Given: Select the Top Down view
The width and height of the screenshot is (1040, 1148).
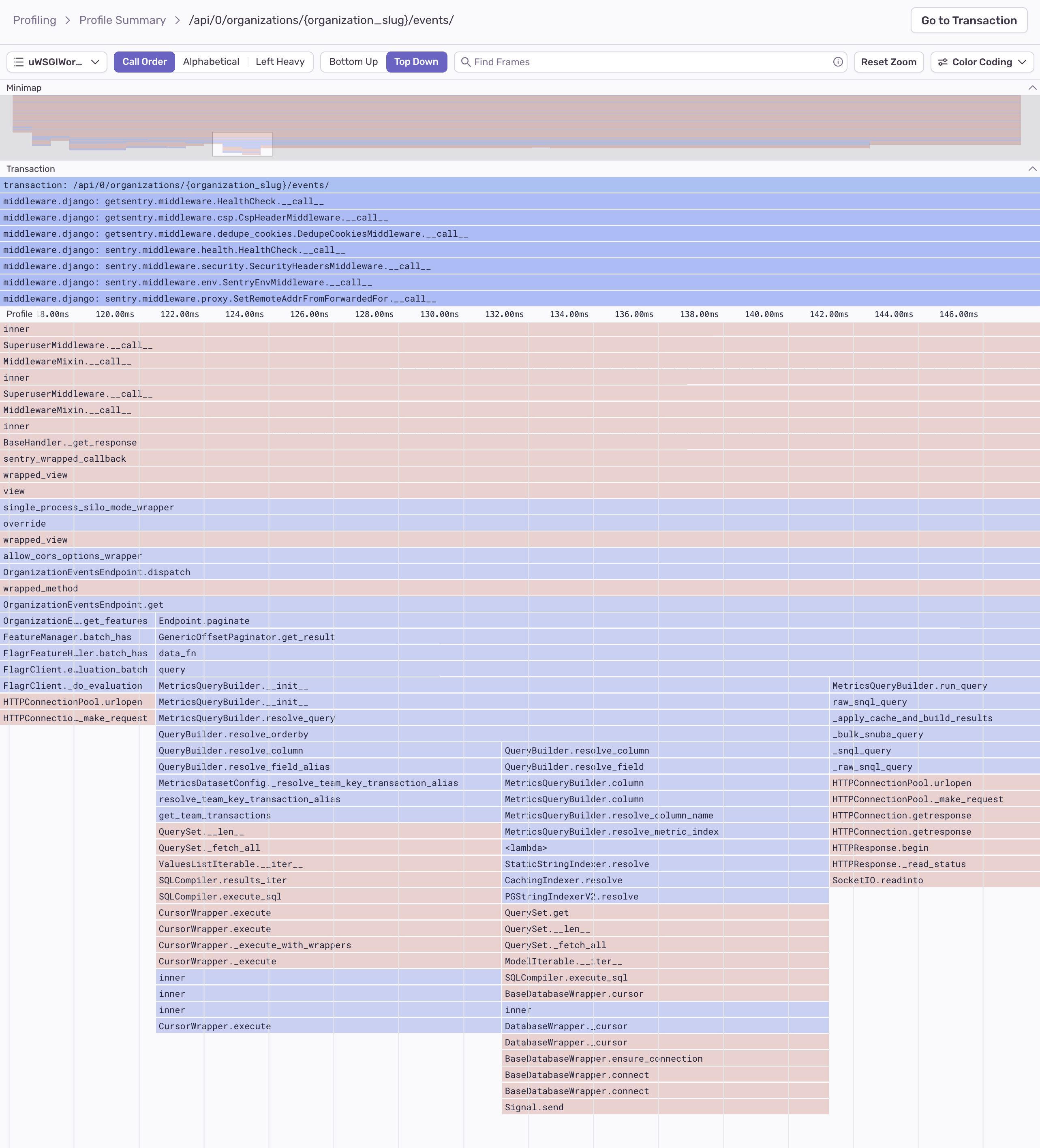Looking at the screenshot, I should pyautogui.click(x=416, y=62).
